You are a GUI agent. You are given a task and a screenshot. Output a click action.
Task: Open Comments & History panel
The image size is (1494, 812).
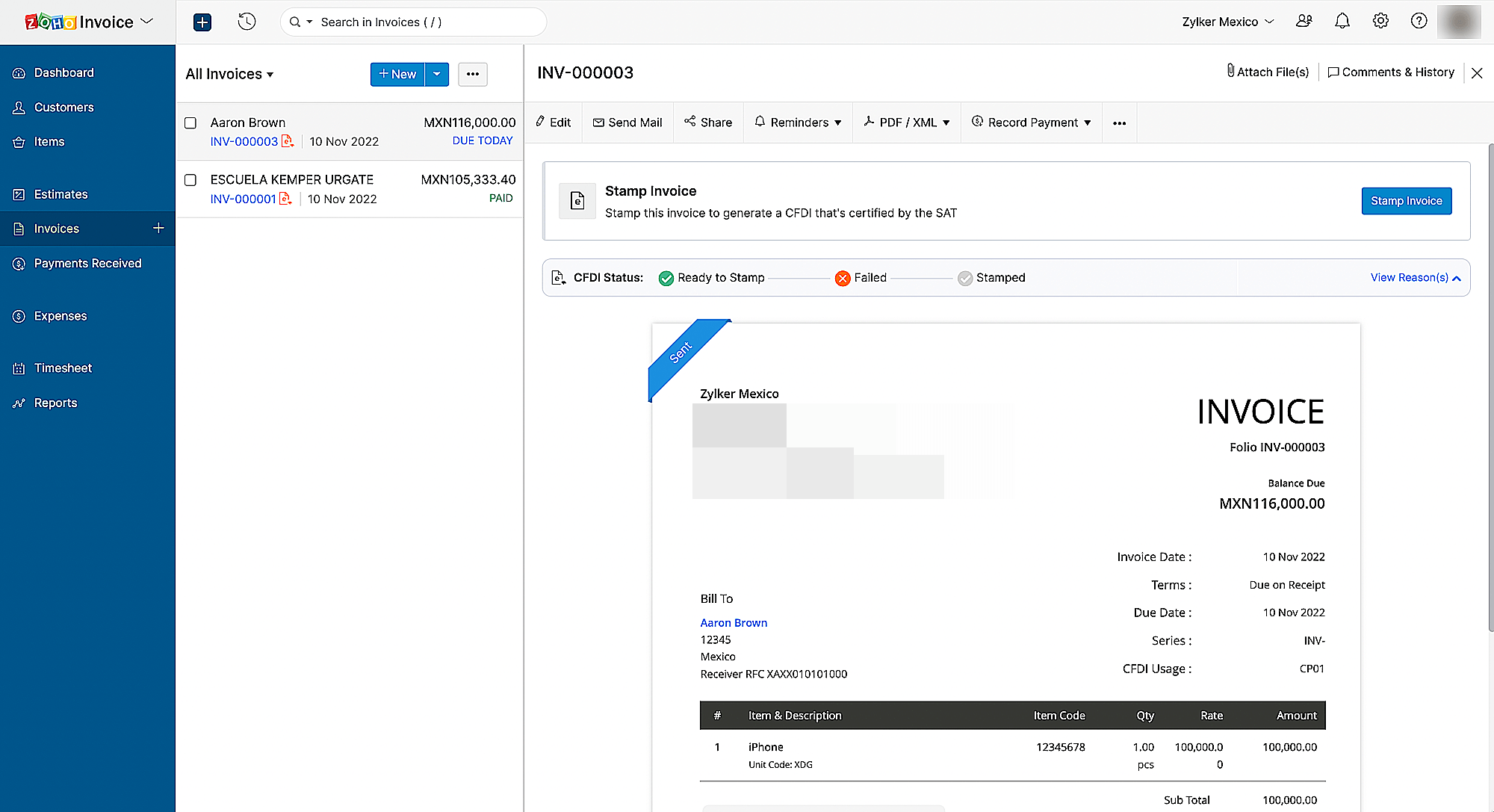pyautogui.click(x=1391, y=72)
